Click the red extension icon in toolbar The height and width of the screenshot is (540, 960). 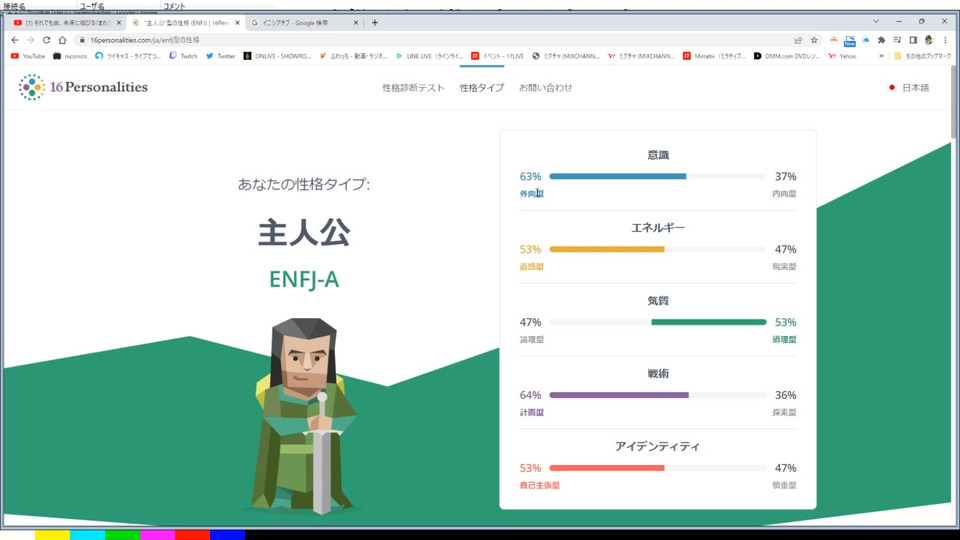[x=834, y=40]
